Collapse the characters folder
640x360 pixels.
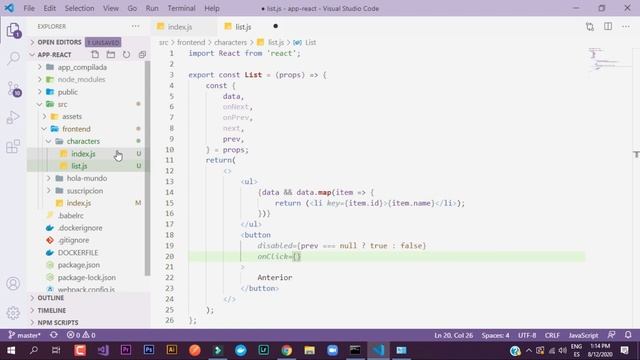point(83,141)
